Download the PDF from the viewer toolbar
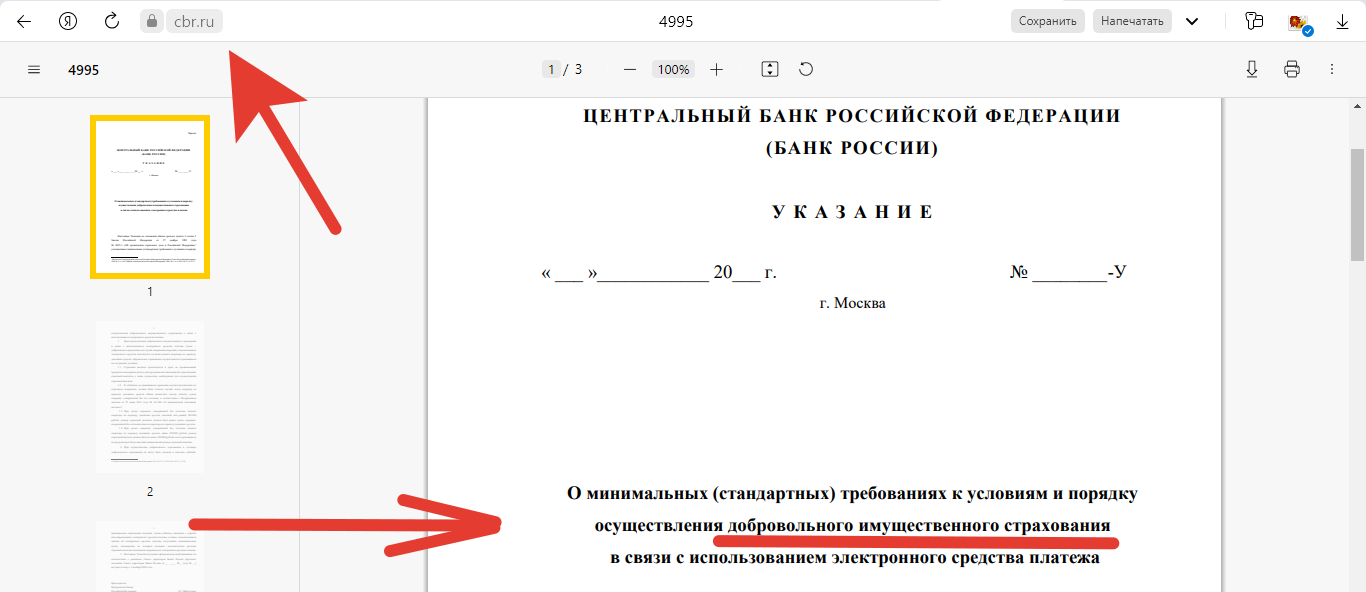The width and height of the screenshot is (1366, 592). [x=1251, y=69]
